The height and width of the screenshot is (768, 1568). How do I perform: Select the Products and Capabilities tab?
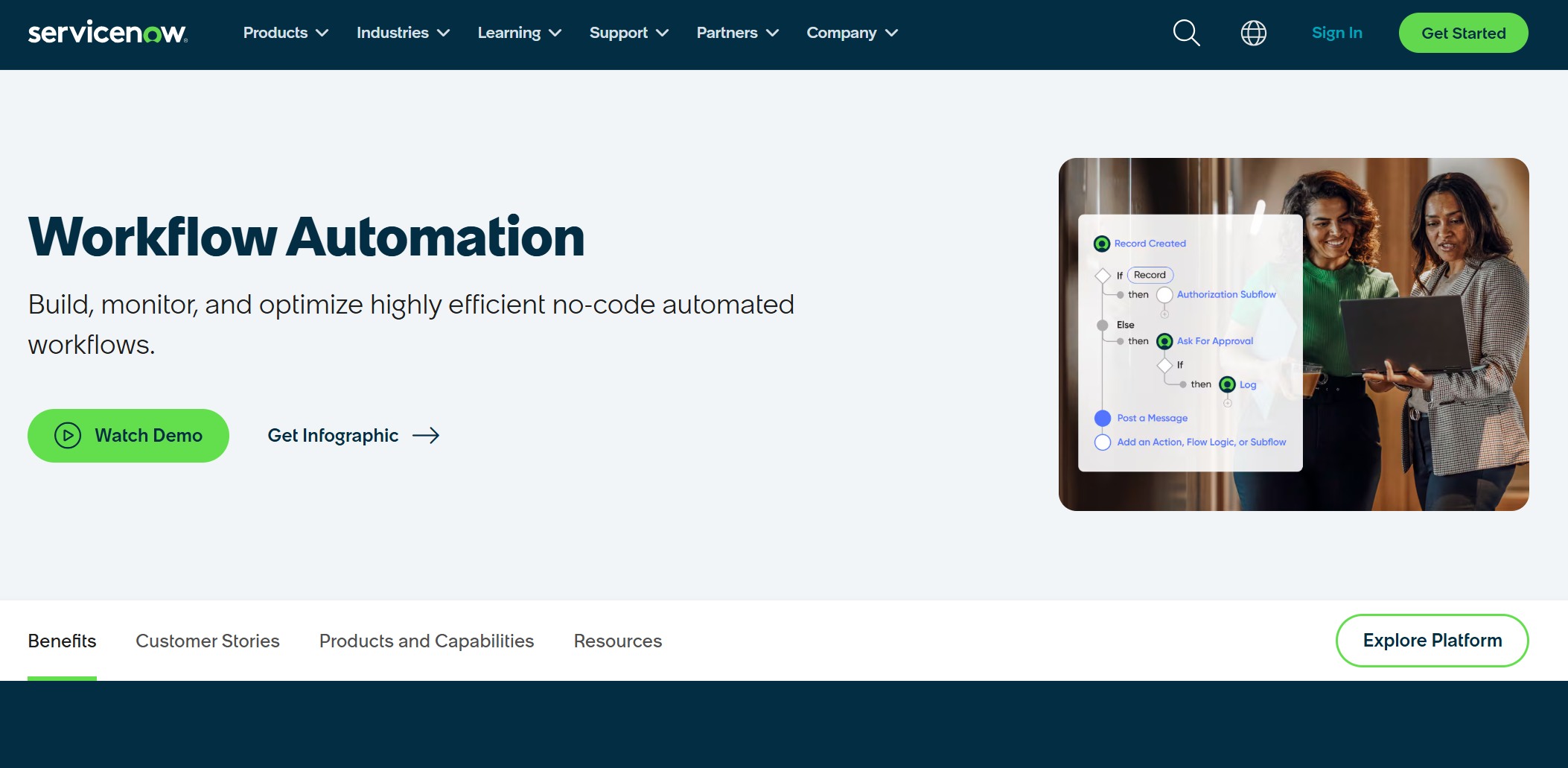tap(426, 641)
